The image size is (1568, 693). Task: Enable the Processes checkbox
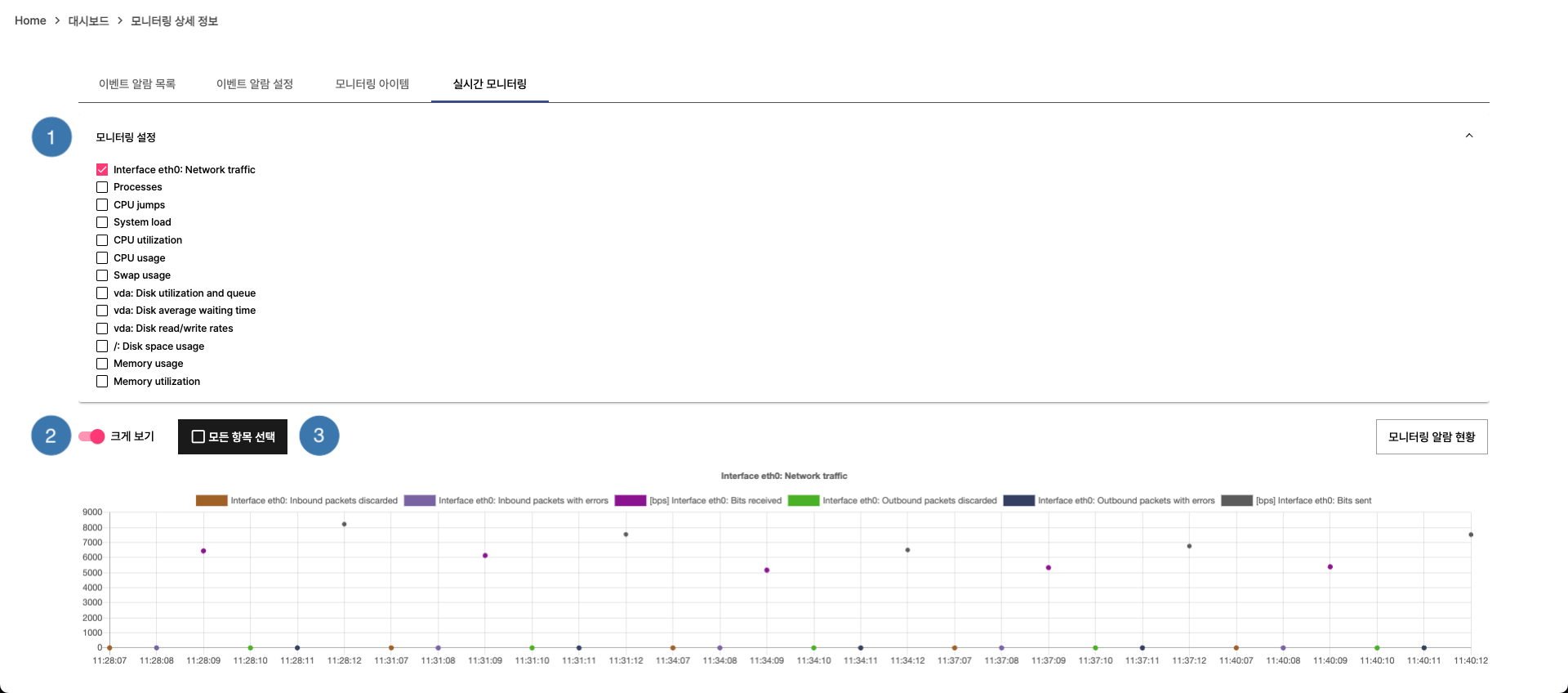coord(102,187)
